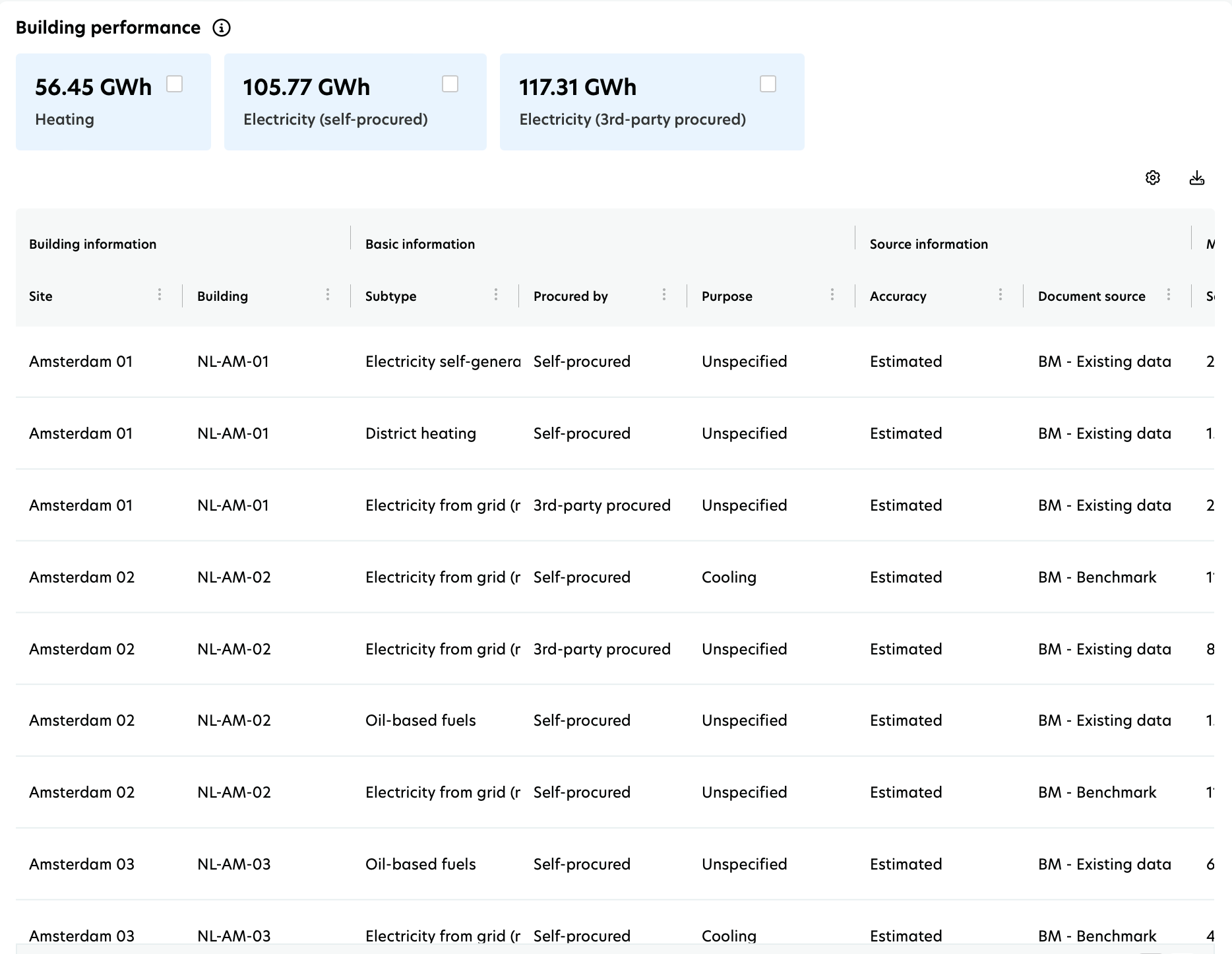This screenshot has height=954, width=1232.
Task: Click NL-AM-03 in the Oil-based fuels row
Action: (234, 864)
